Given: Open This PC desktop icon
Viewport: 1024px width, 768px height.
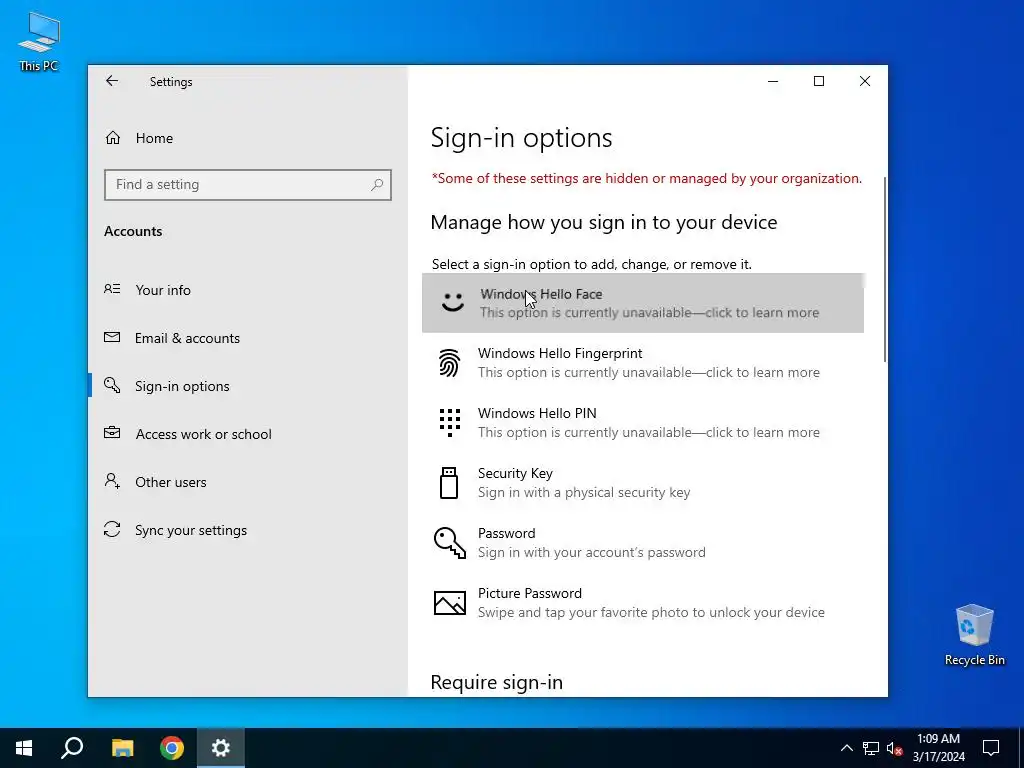Looking at the screenshot, I should coord(39,41).
